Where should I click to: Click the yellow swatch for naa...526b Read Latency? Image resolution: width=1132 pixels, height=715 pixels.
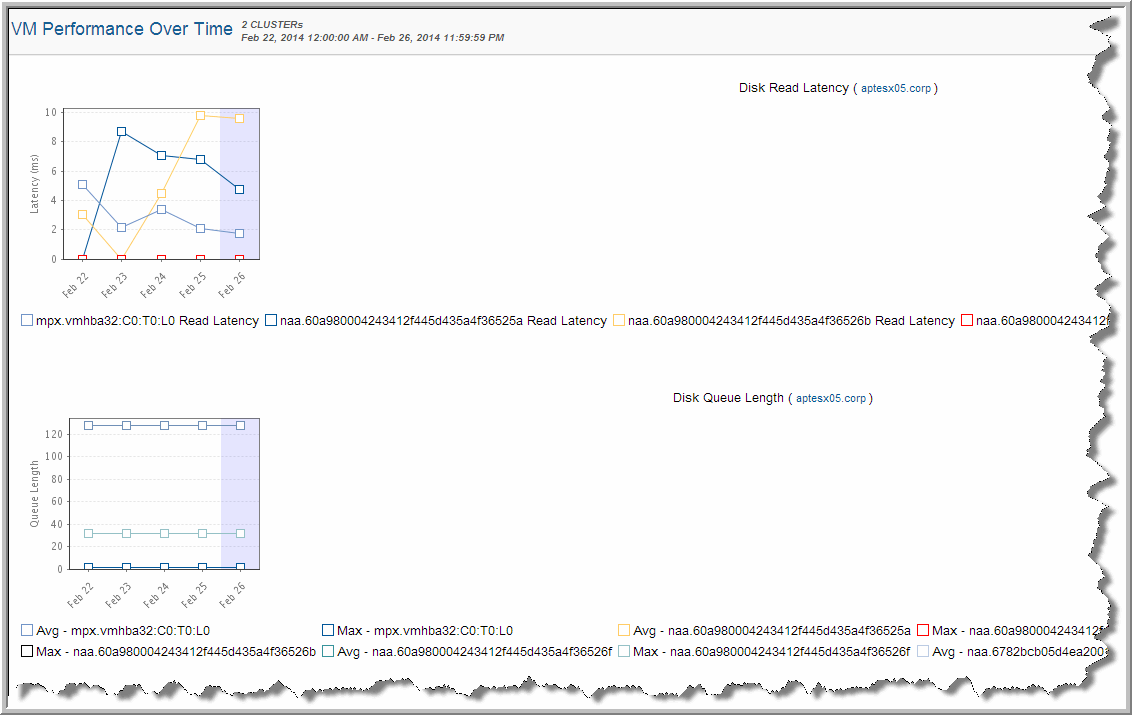619,321
